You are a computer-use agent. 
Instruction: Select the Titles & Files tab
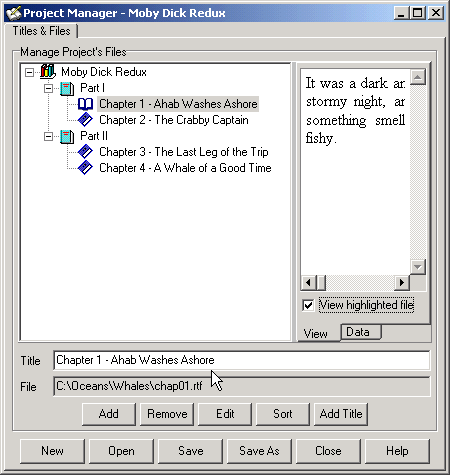41,31
